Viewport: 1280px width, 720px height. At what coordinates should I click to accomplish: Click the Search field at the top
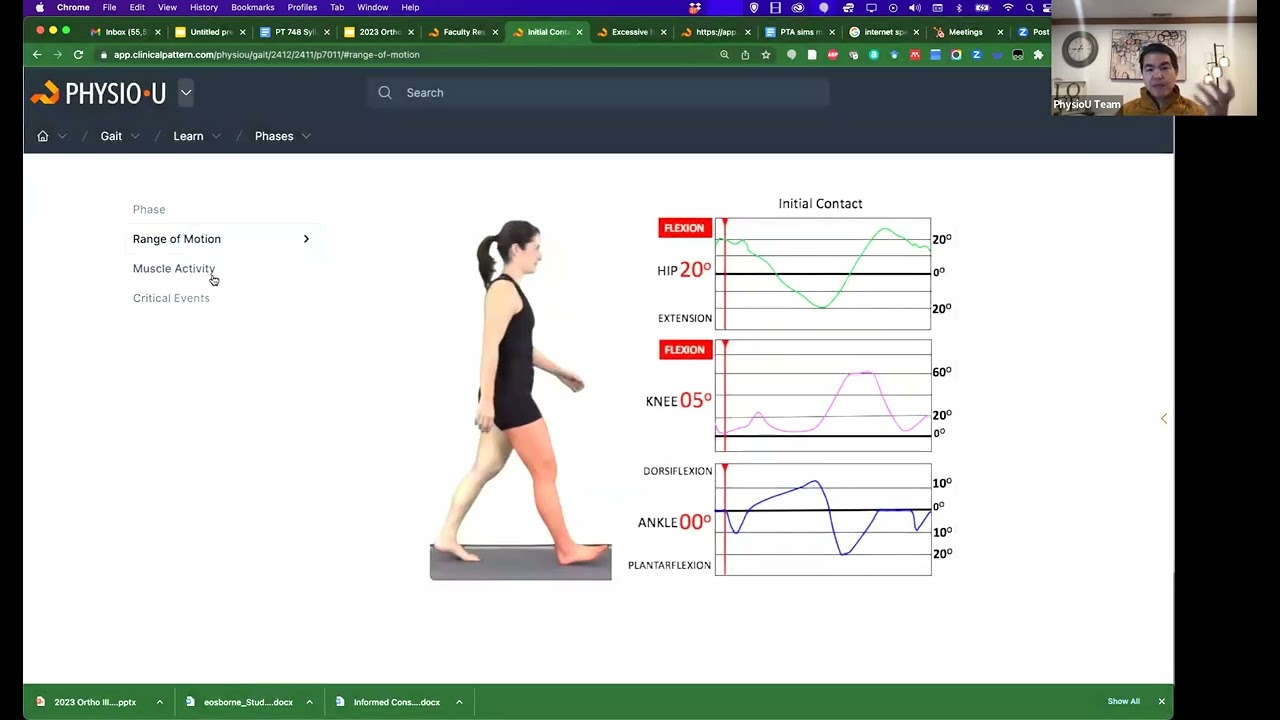pyautogui.click(x=598, y=92)
